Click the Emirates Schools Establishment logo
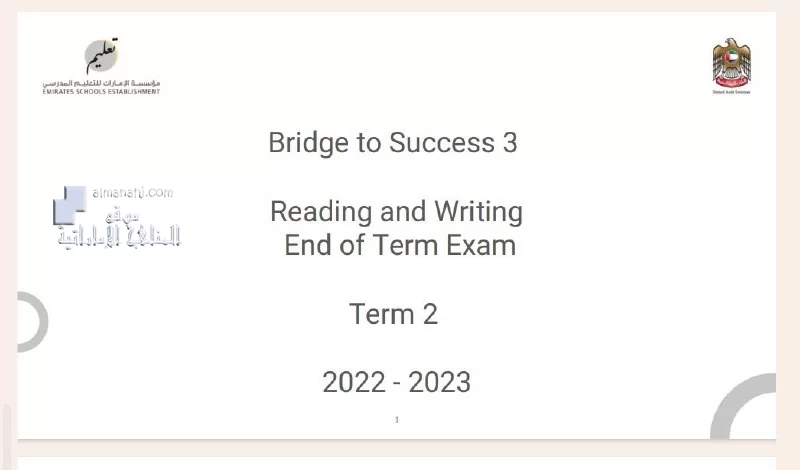This screenshot has width=800, height=470. [101, 66]
